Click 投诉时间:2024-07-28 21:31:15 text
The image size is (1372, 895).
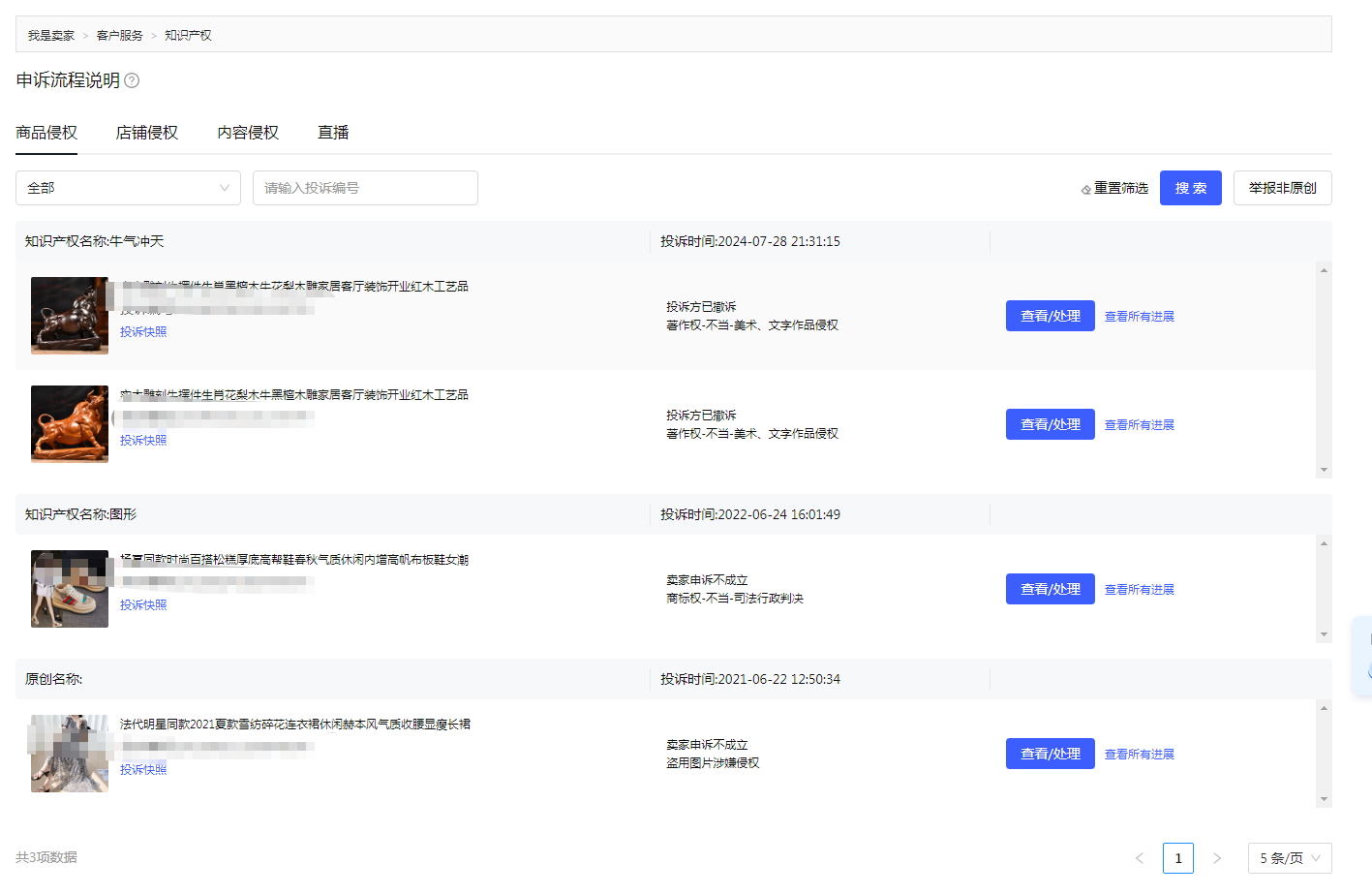click(x=750, y=241)
